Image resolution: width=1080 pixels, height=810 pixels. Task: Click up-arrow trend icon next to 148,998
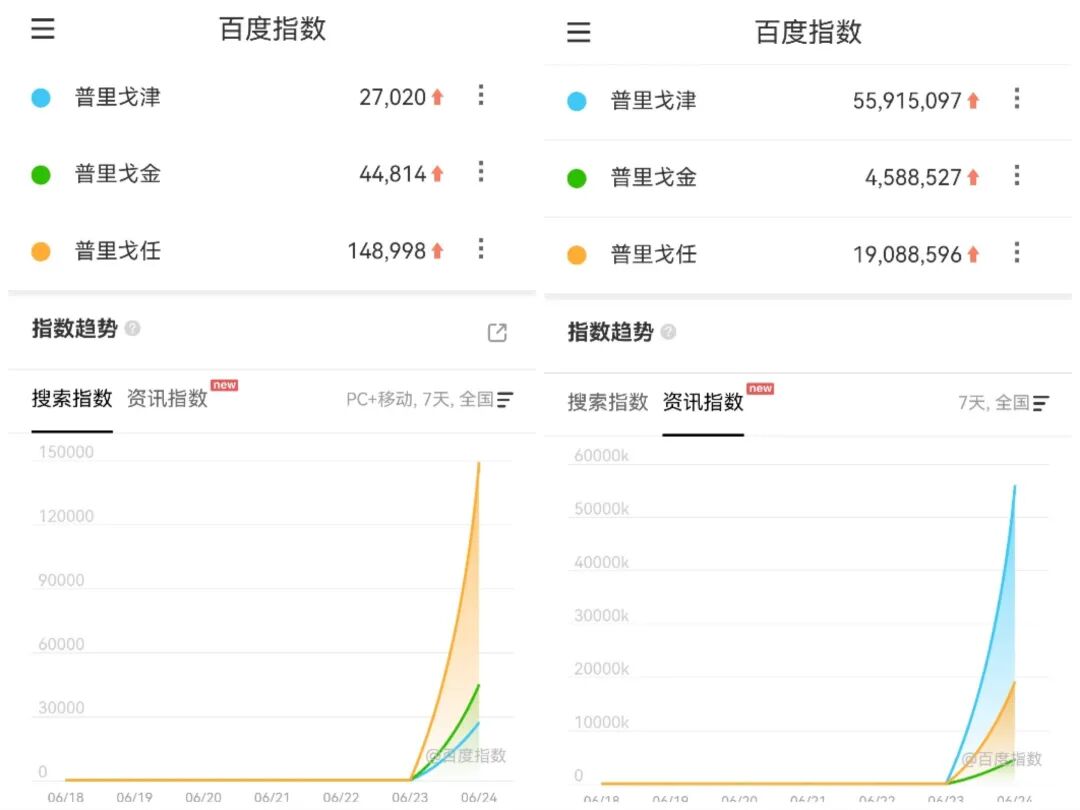coord(437,251)
